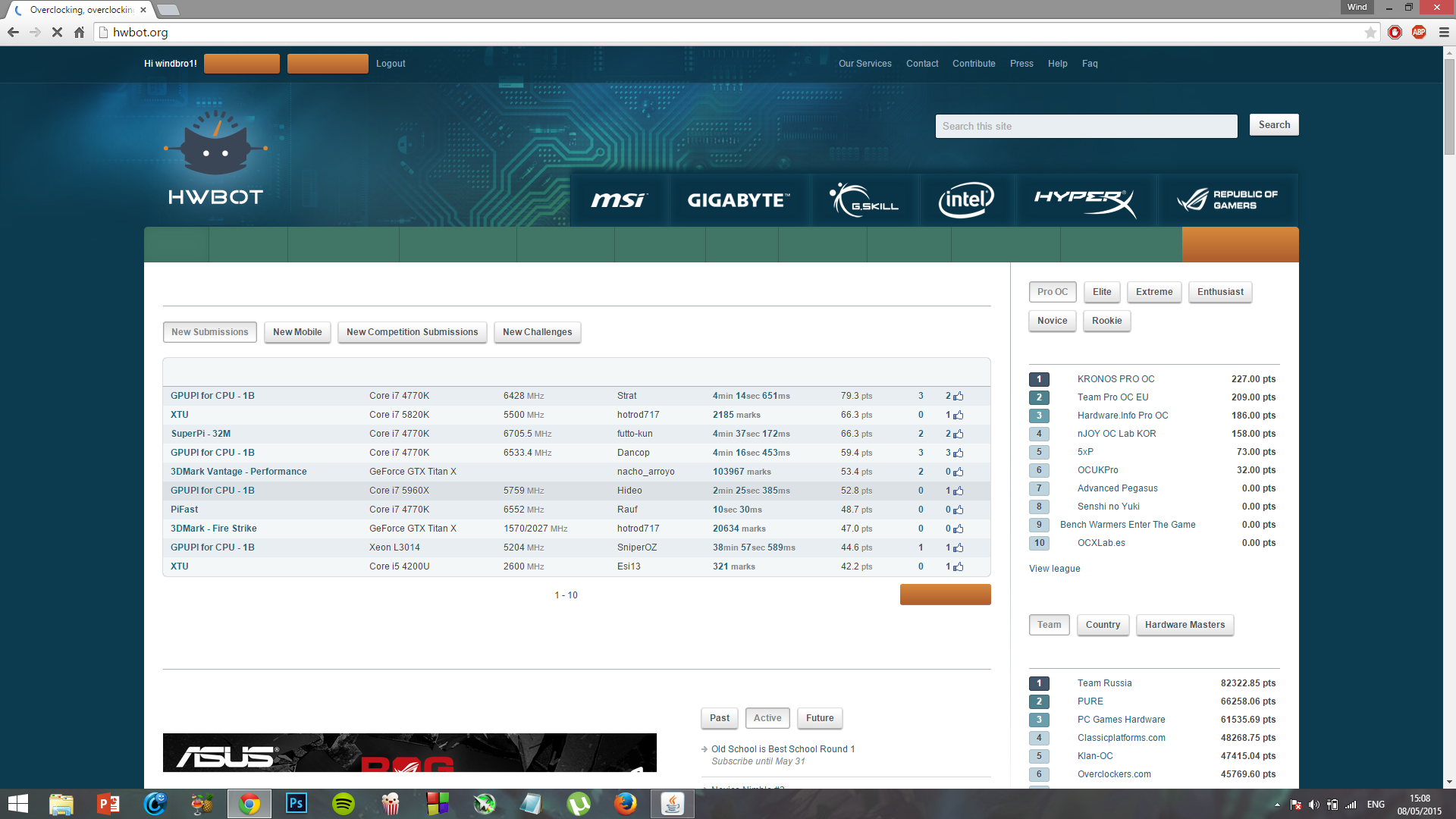Like the futto-kun SuperPi submission

pos(959,434)
